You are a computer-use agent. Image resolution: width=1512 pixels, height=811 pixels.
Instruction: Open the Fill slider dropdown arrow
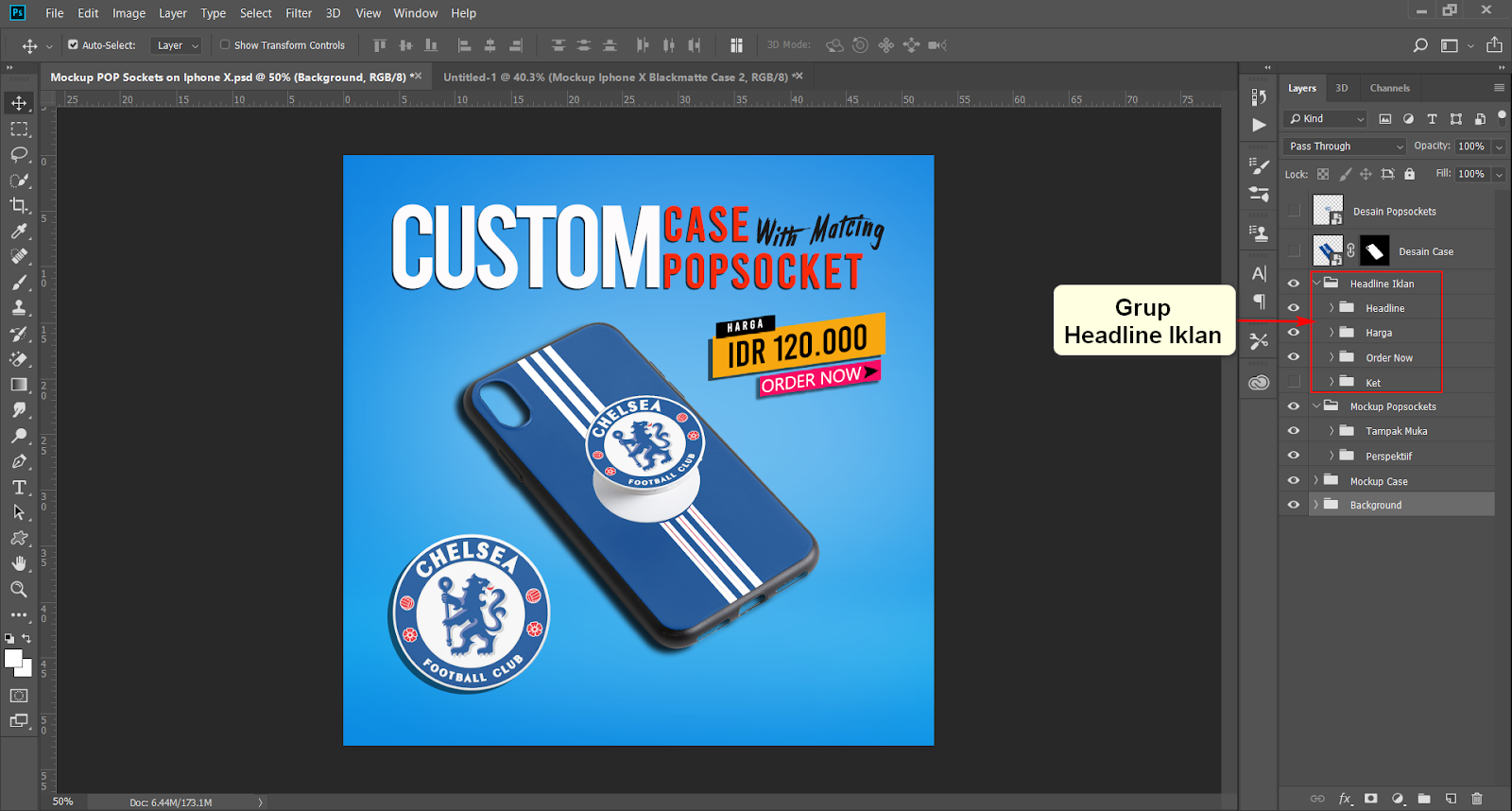1499,174
